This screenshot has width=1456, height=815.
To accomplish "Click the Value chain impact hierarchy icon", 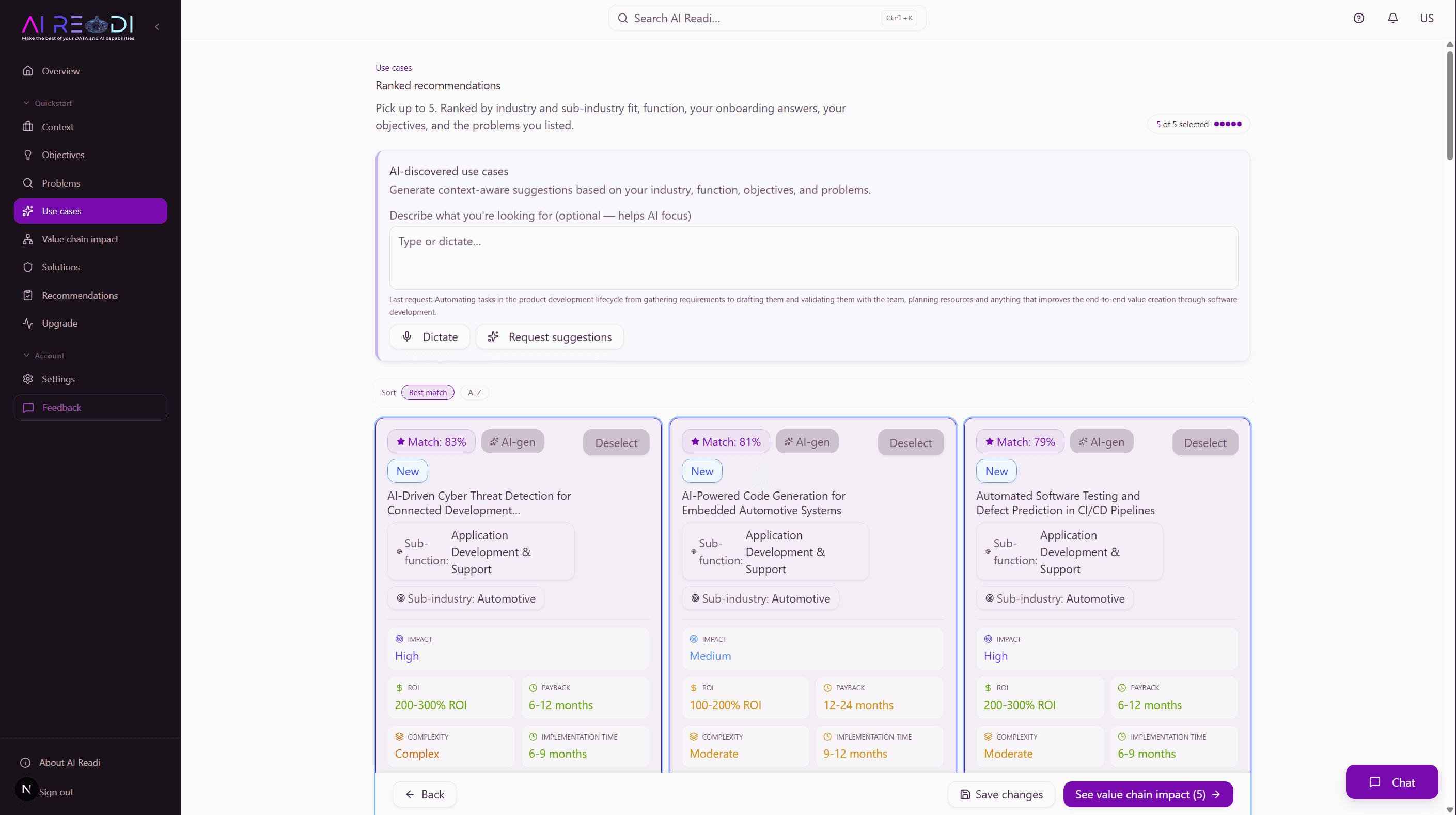I will (x=28, y=239).
